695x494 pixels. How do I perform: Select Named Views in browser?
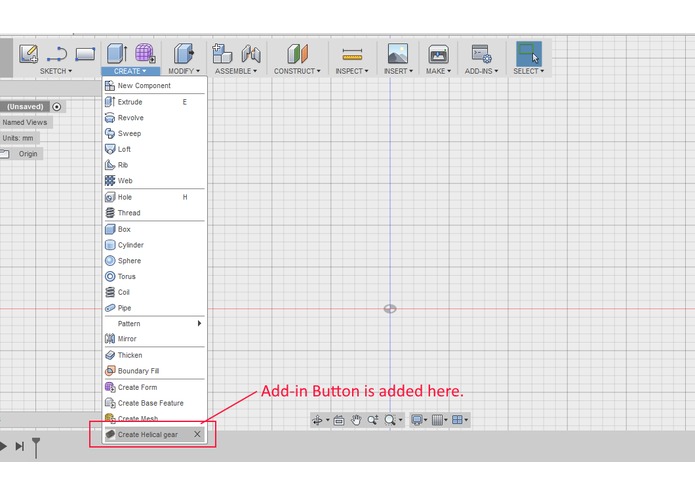(x=25, y=122)
